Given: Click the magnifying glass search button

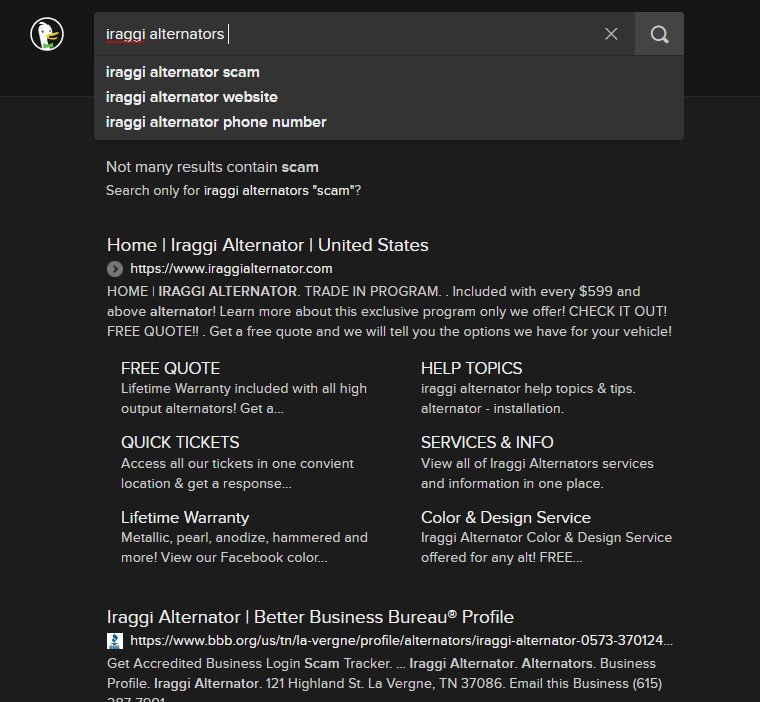Looking at the screenshot, I should tap(659, 34).
